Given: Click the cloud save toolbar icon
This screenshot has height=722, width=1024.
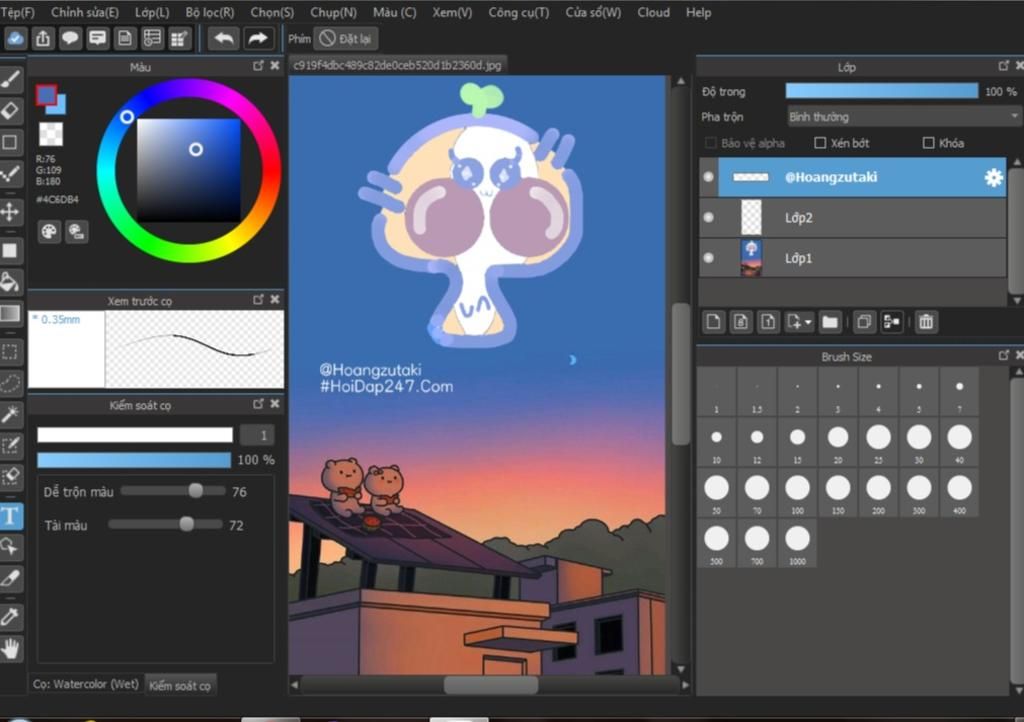Looking at the screenshot, I should 15,39.
